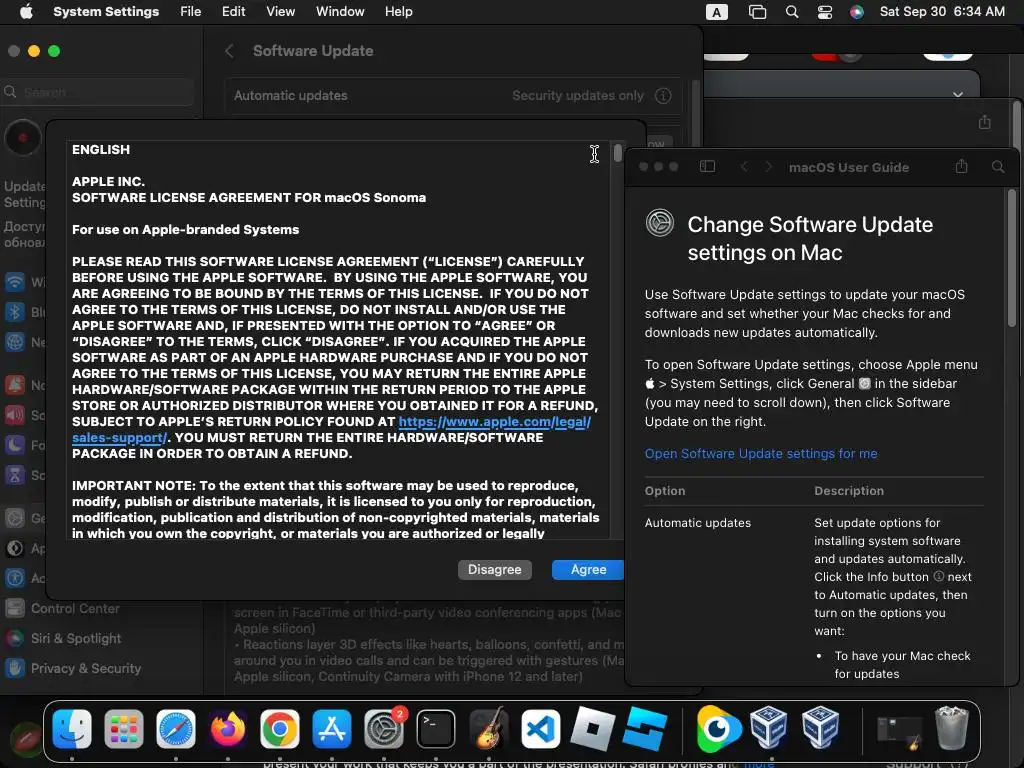Click the Focus moon icon in sidebar
The width and height of the screenshot is (1024, 768).
14,445
